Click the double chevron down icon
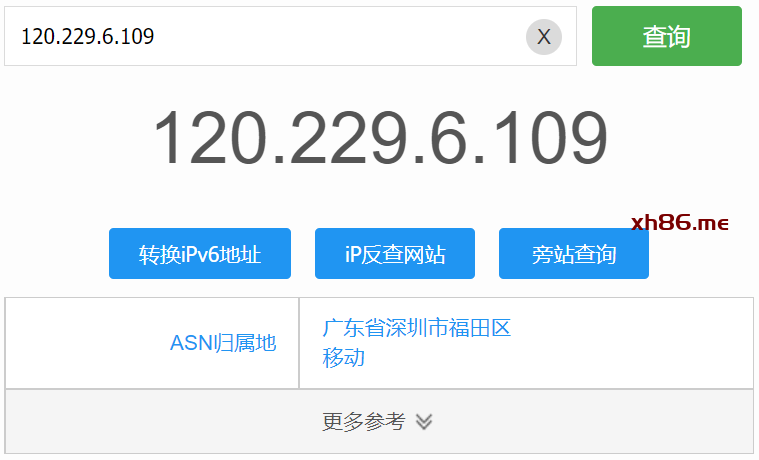The height and width of the screenshot is (460, 759). click(424, 422)
